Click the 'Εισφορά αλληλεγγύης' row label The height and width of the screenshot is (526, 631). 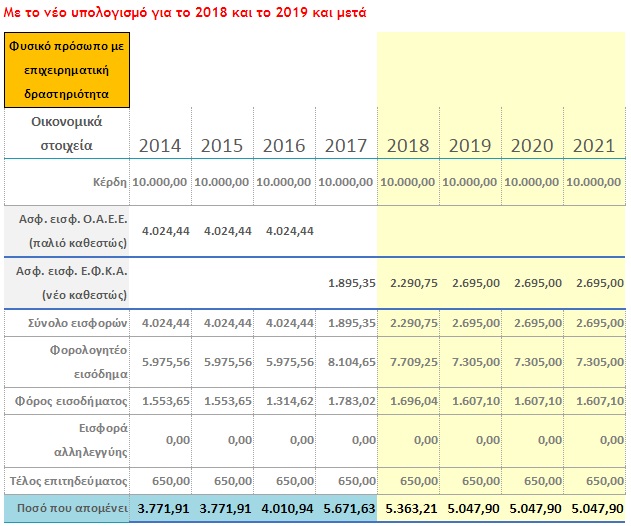click(x=91, y=440)
